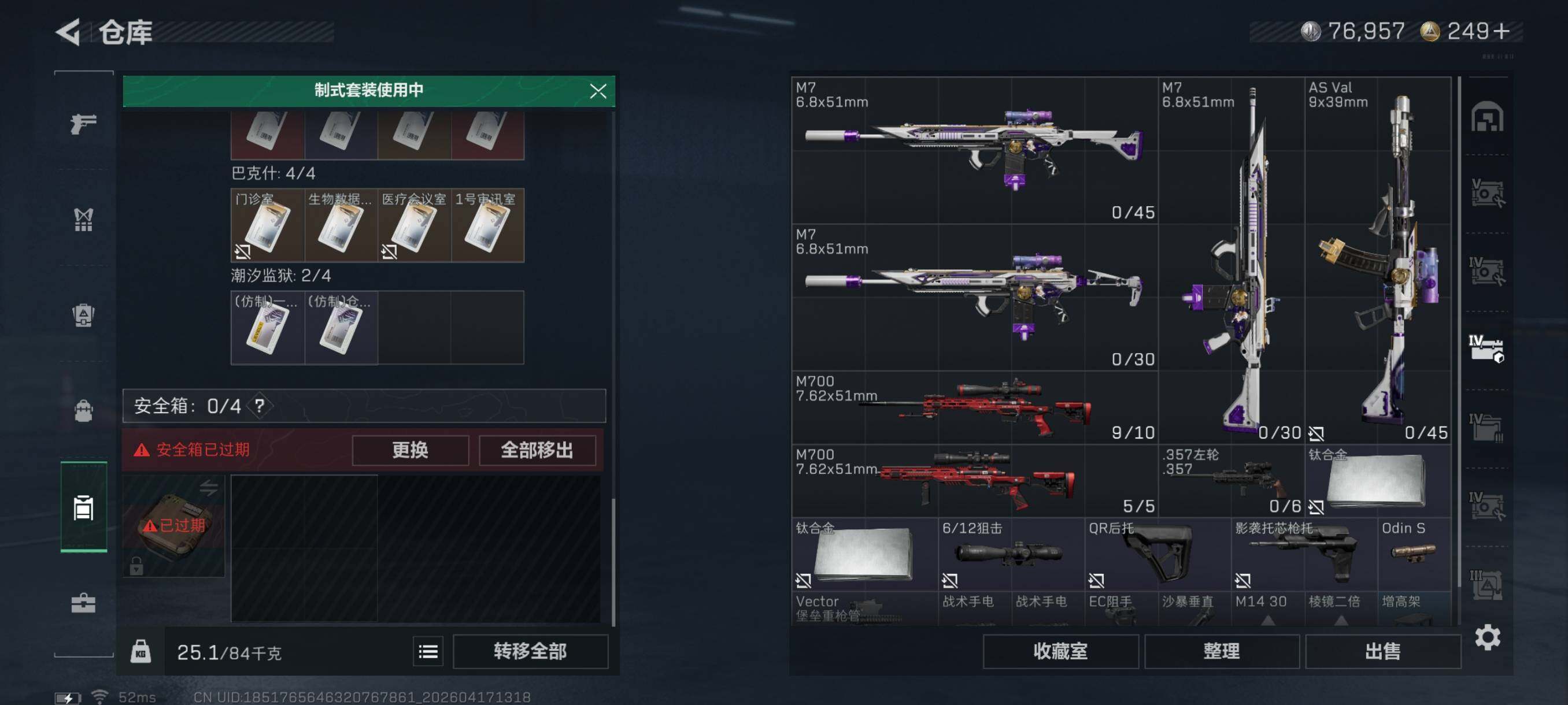Click the 更换 replace button

(x=411, y=450)
